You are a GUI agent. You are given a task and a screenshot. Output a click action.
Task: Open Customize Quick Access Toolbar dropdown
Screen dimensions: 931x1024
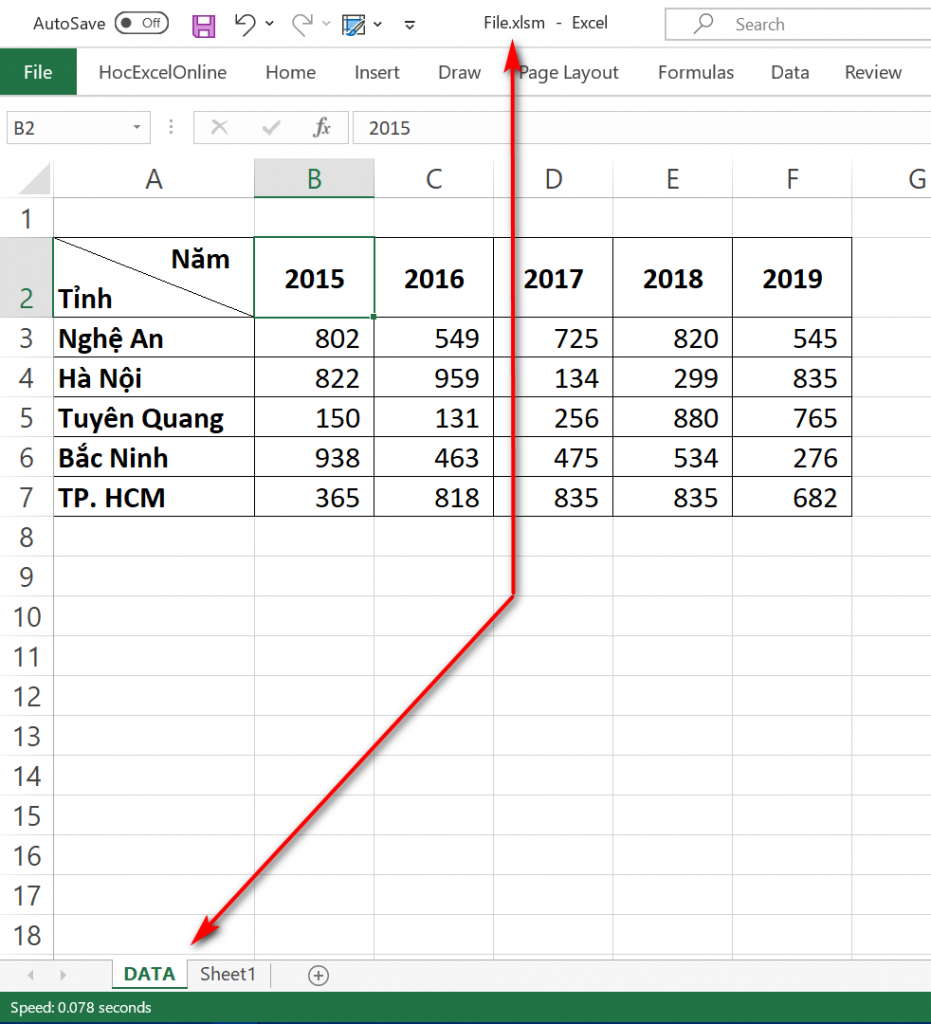pyautogui.click(x=410, y=25)
